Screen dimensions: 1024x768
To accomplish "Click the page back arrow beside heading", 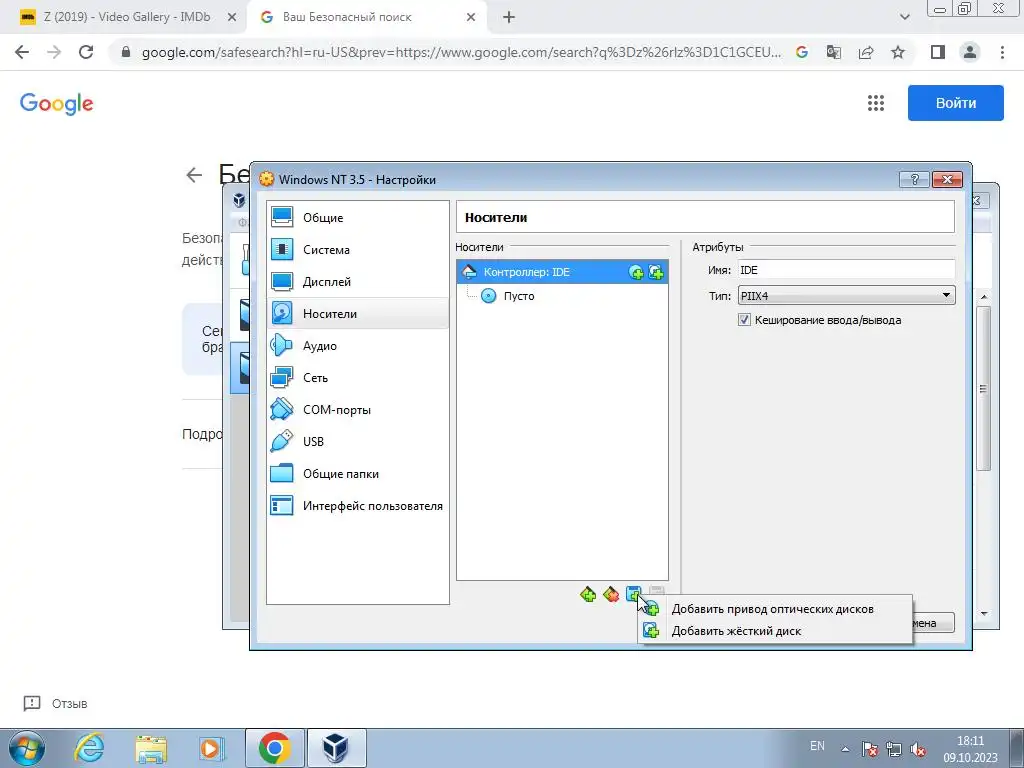I will [x=194, y=175].
